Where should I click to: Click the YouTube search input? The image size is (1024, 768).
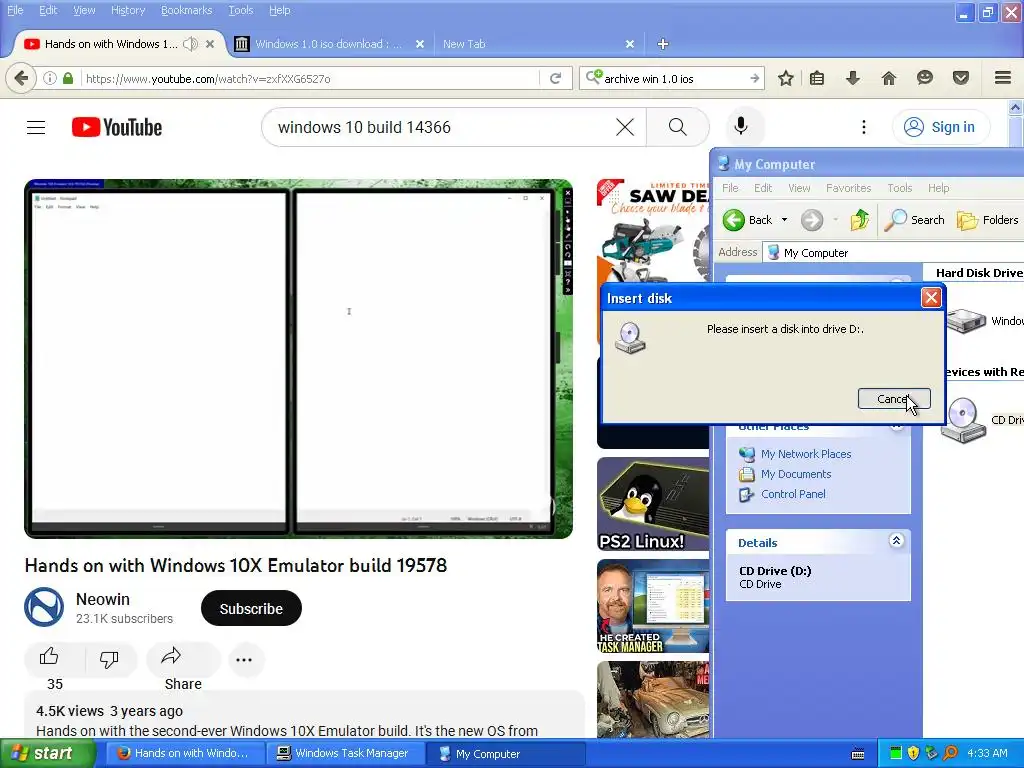(444, 127)
